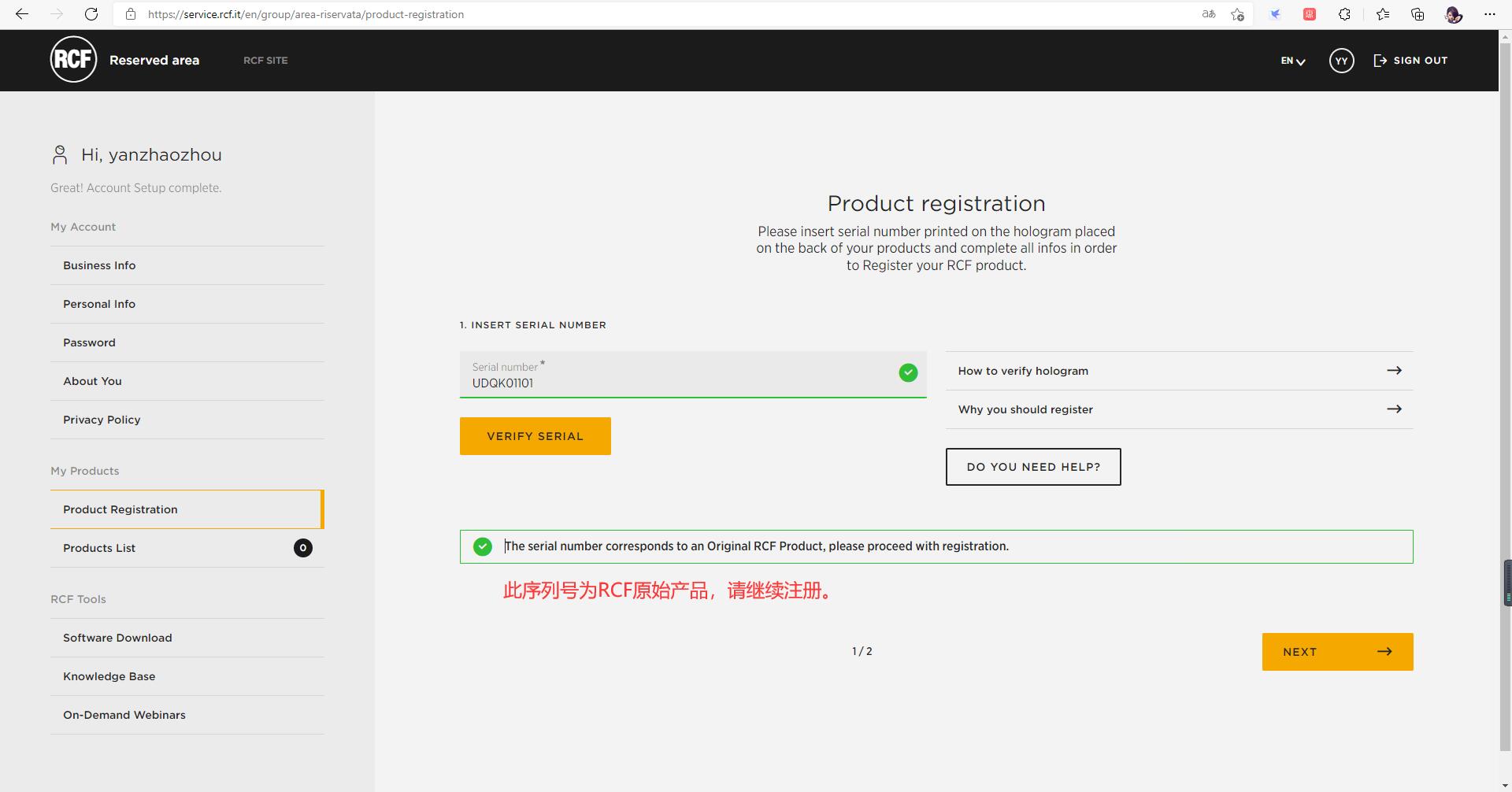Open the How to verify hologram link
The image size is (1512, 792).
click(1180, 371)
